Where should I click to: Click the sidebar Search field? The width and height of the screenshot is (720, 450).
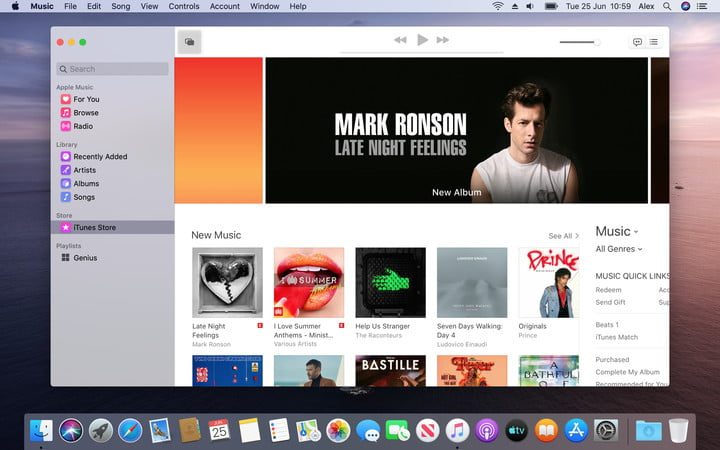112,69
